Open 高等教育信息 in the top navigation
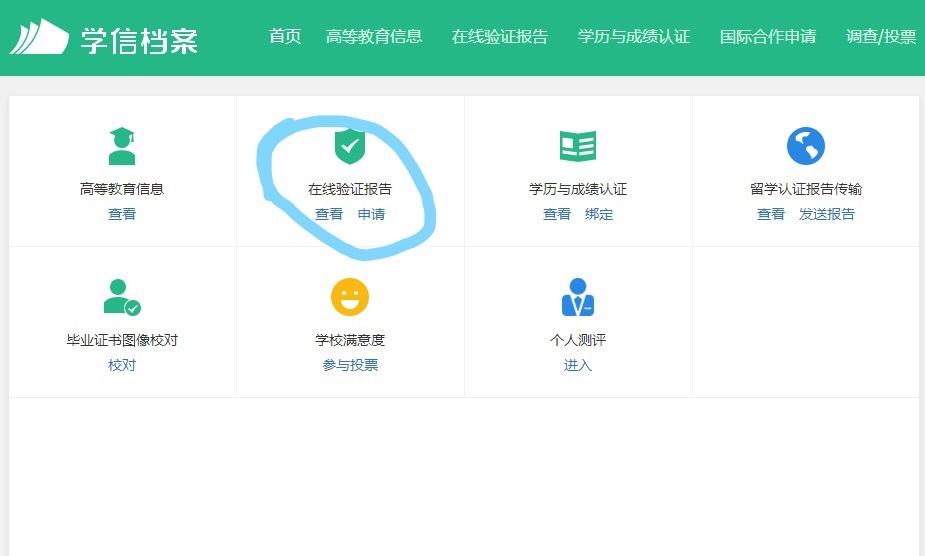925x556 pixels. pyautogui.click(x=374, y=37)
